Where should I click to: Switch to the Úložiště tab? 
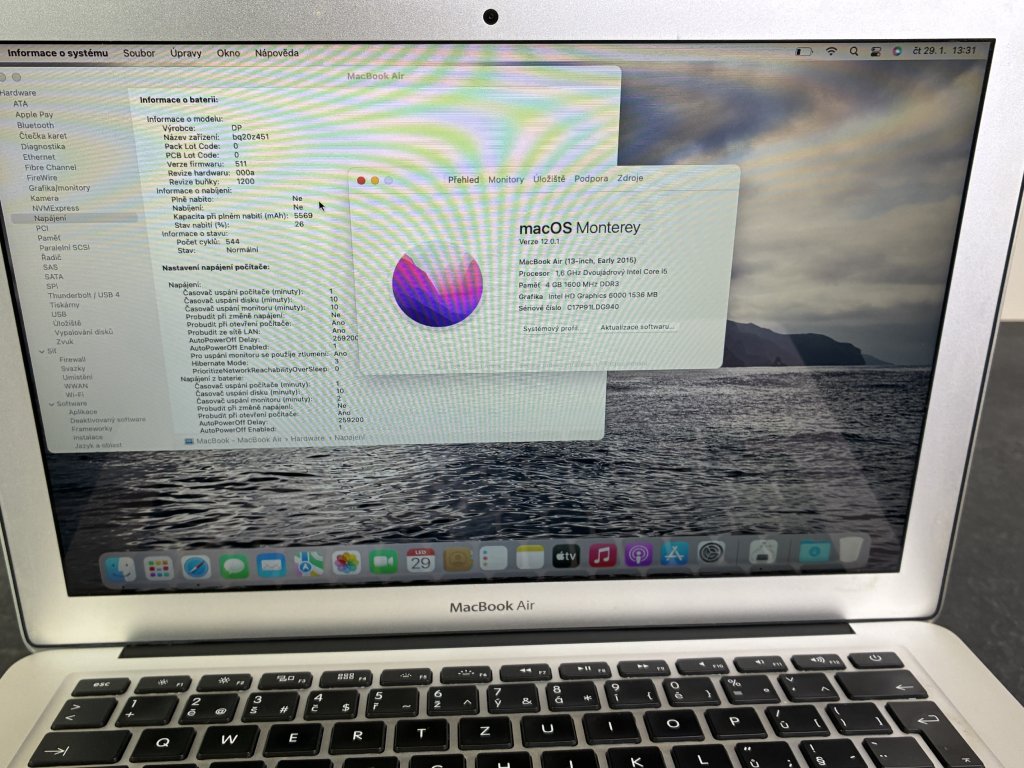(549, 178)
